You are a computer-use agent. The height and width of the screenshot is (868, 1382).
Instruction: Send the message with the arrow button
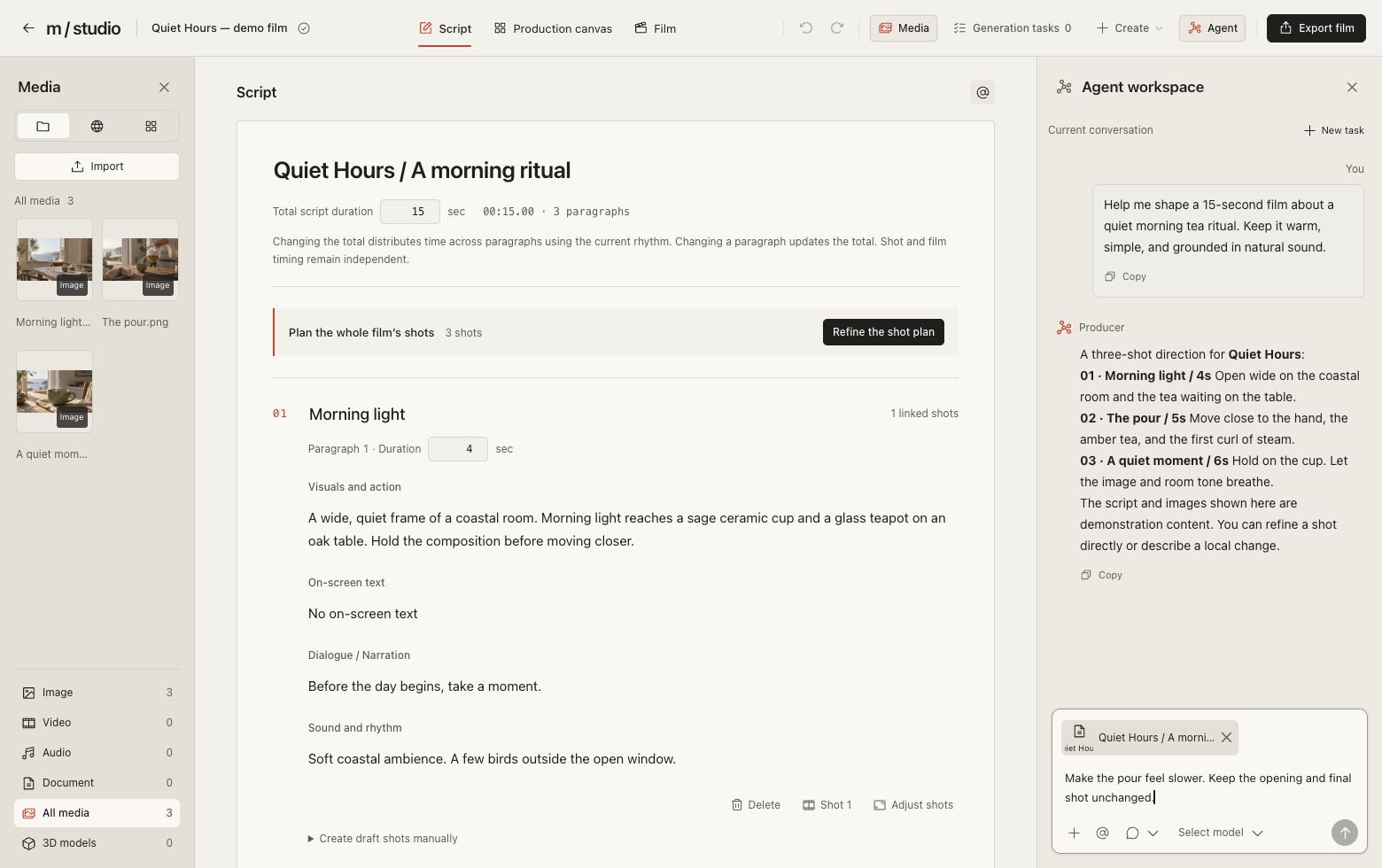[x=1345, y=833]
